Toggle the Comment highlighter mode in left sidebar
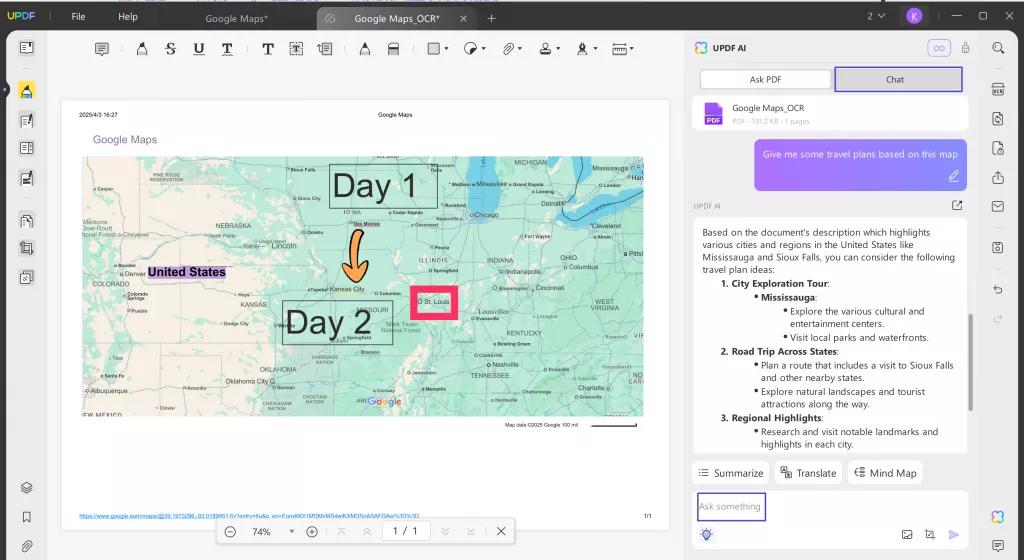1024x560 pixels. point(27,91)
